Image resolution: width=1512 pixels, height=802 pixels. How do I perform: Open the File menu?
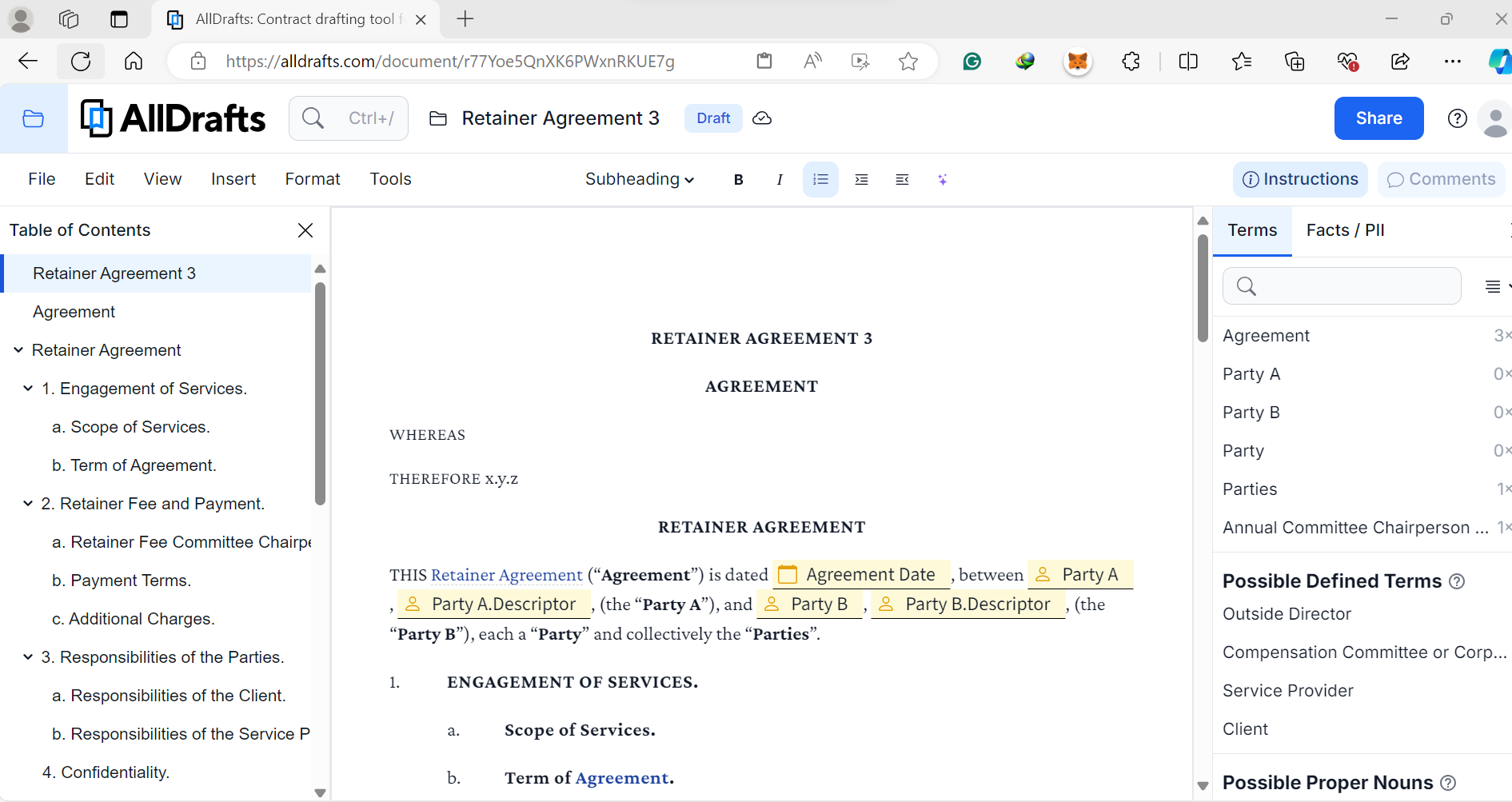(x=42, y=179)
